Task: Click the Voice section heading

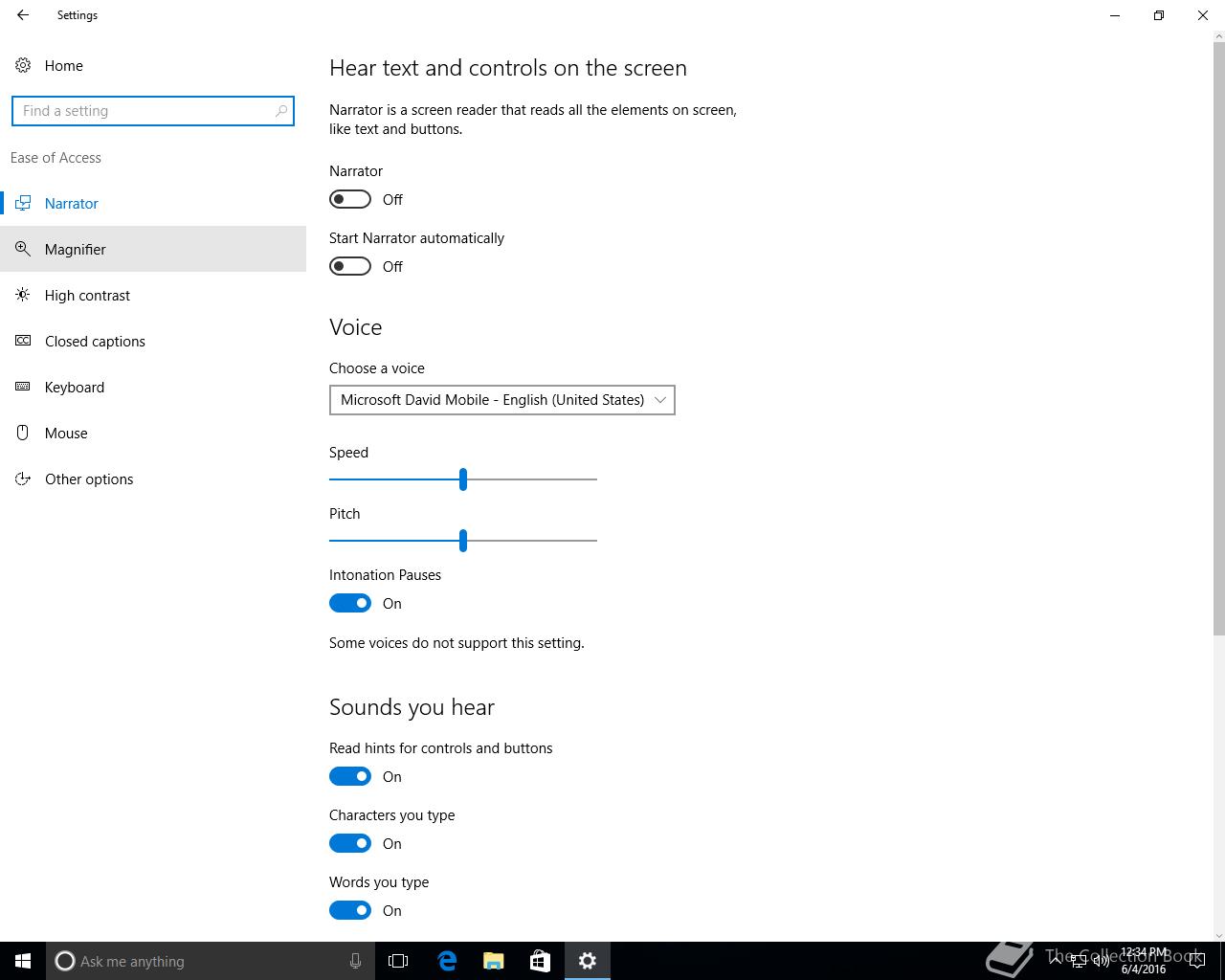Action: pos(356,327)
